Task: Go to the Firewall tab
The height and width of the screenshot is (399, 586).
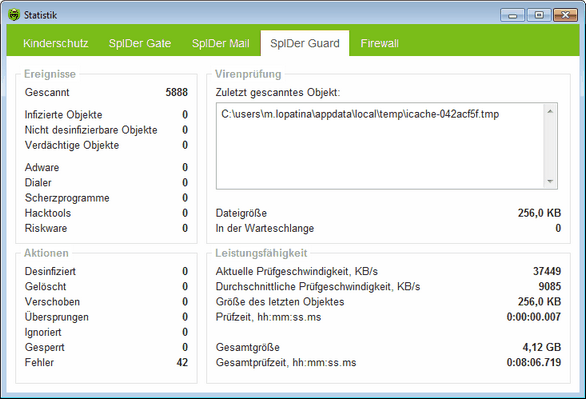Action: tap(380, 43)
